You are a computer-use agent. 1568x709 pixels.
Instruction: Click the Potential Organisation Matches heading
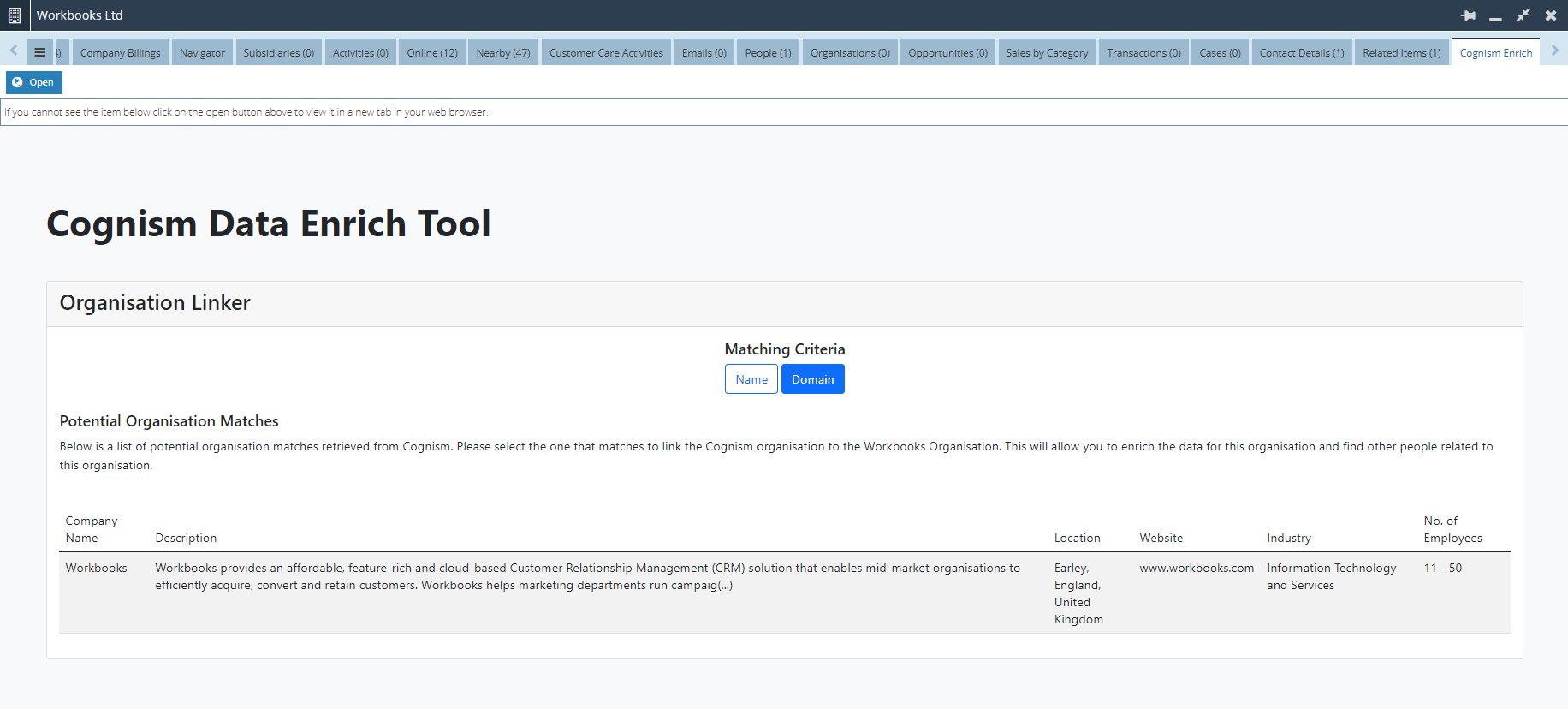[x=169, y=421]
